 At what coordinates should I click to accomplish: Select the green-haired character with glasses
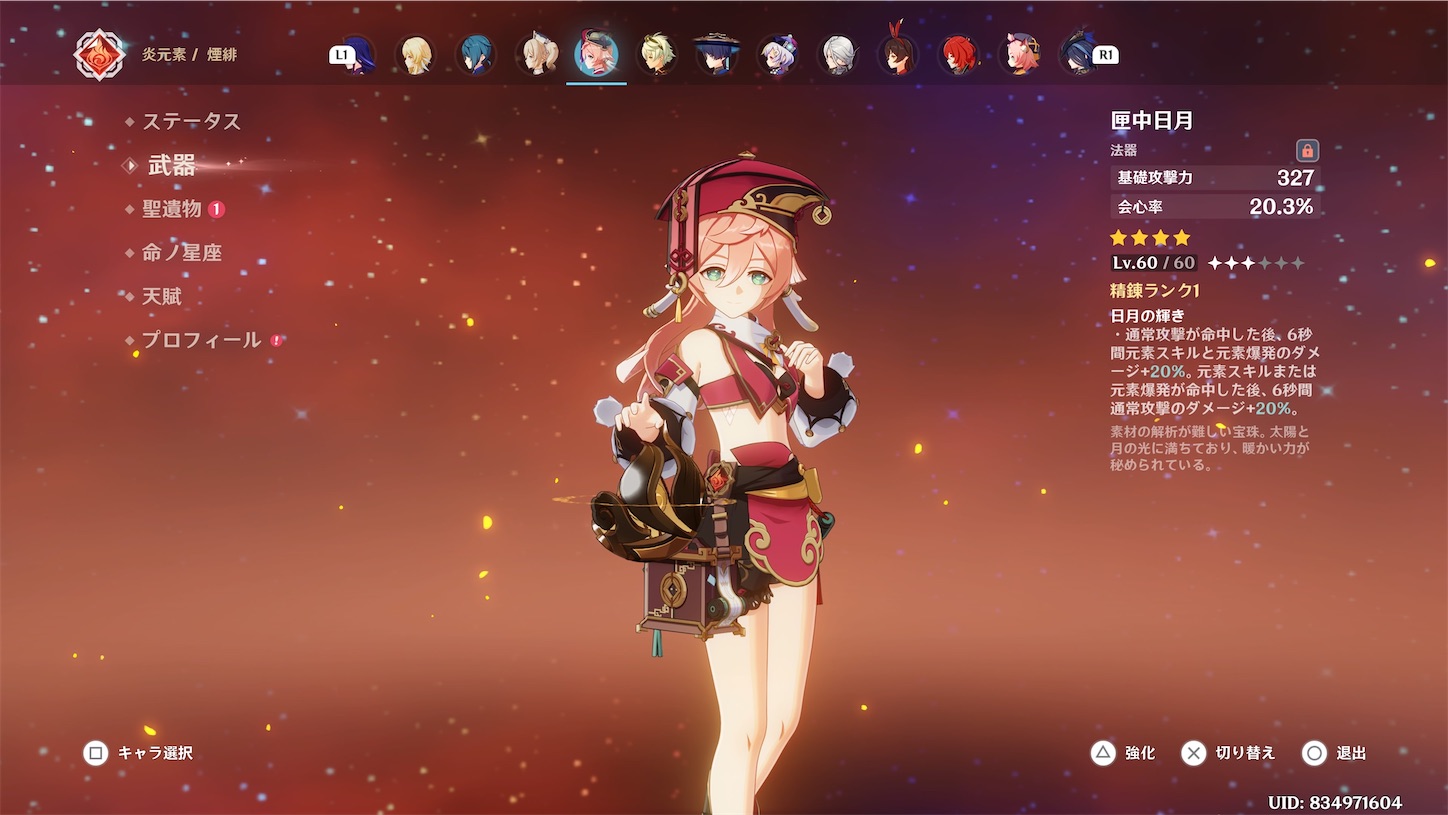pyautogui.click(x=656, y=55)
